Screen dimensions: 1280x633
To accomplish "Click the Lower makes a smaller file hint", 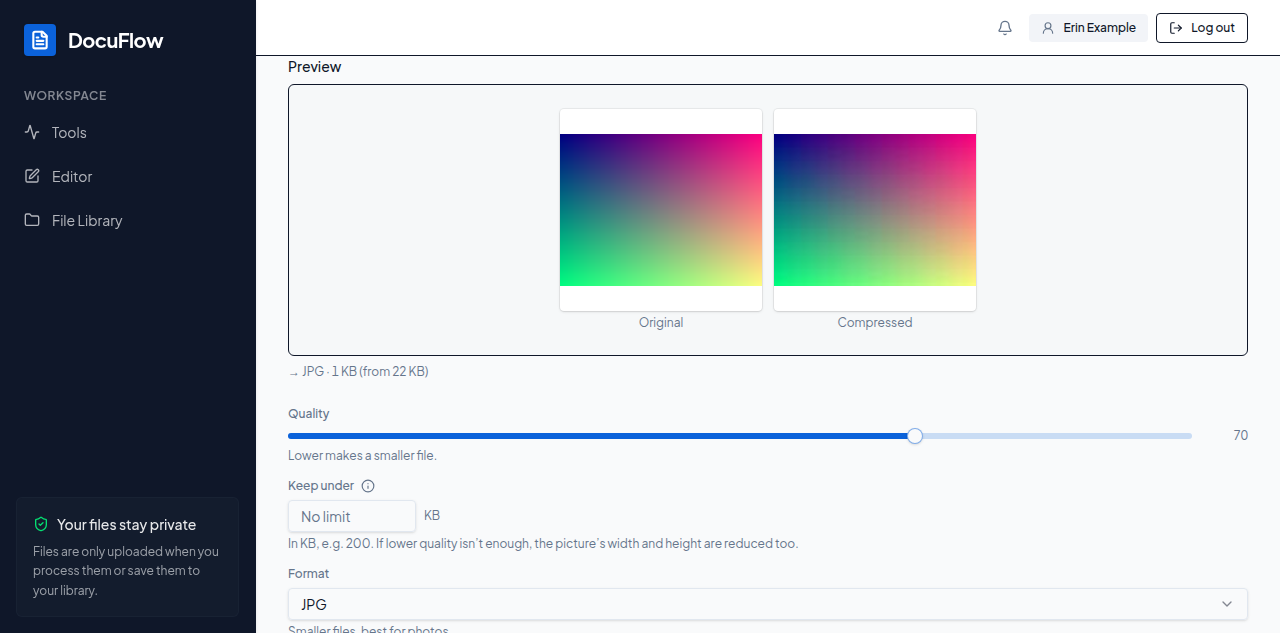I will pos(362,455).
